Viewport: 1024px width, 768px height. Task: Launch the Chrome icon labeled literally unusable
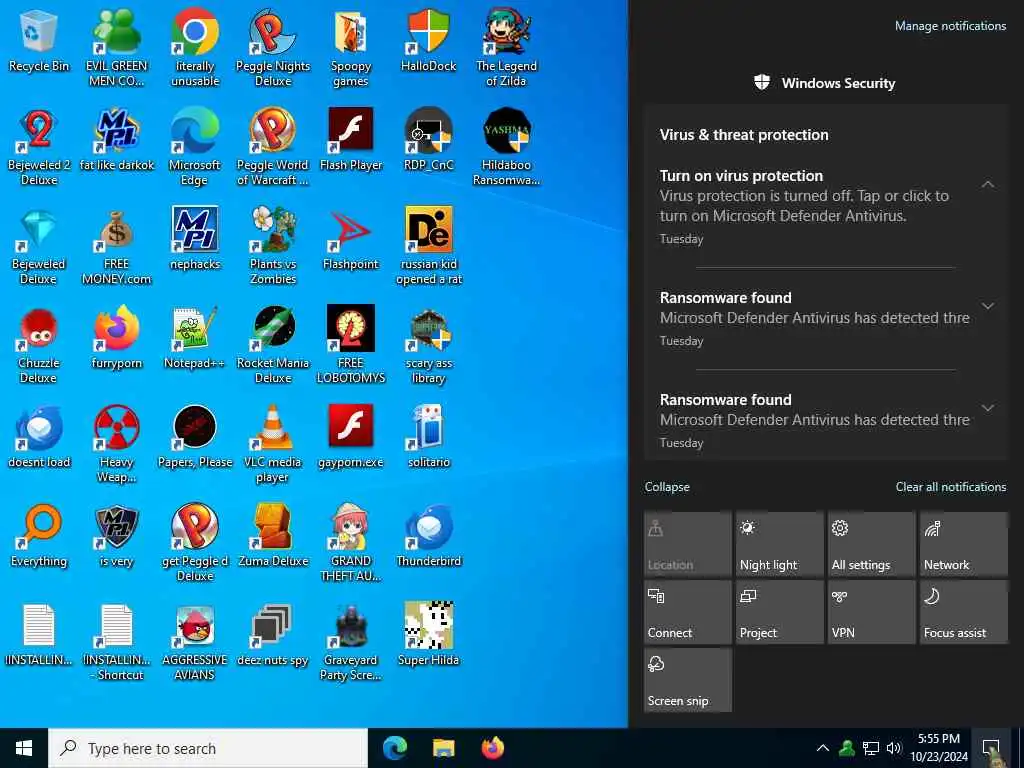coord(195,47)
